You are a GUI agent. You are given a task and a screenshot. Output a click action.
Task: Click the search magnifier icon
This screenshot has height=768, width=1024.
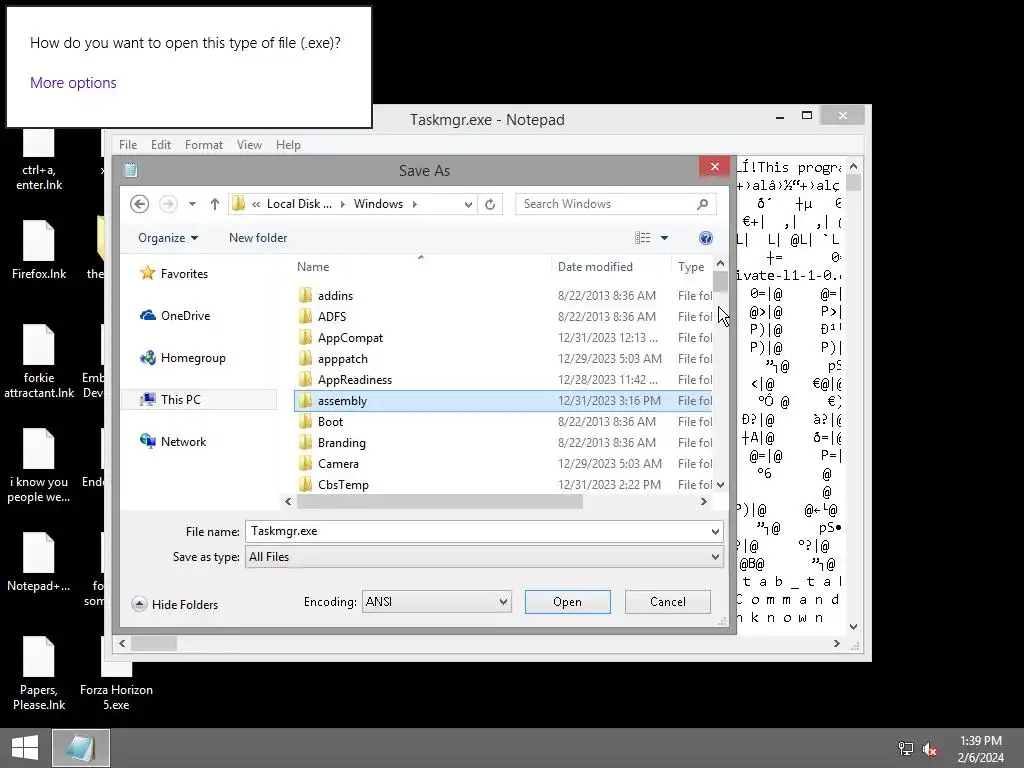click(x=703, y=204)
